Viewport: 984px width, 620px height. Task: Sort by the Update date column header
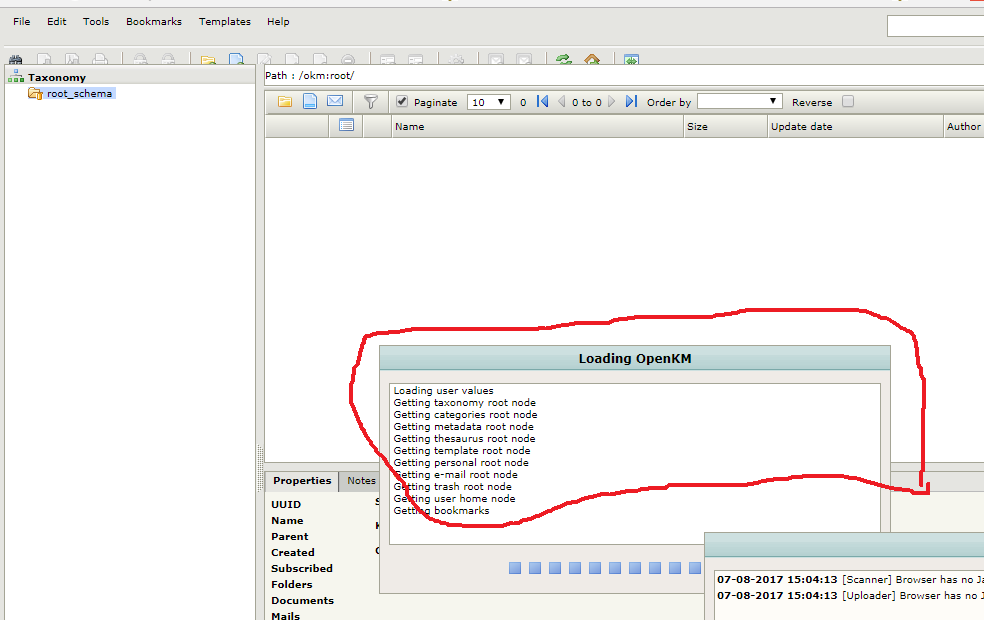click(801, 127)
